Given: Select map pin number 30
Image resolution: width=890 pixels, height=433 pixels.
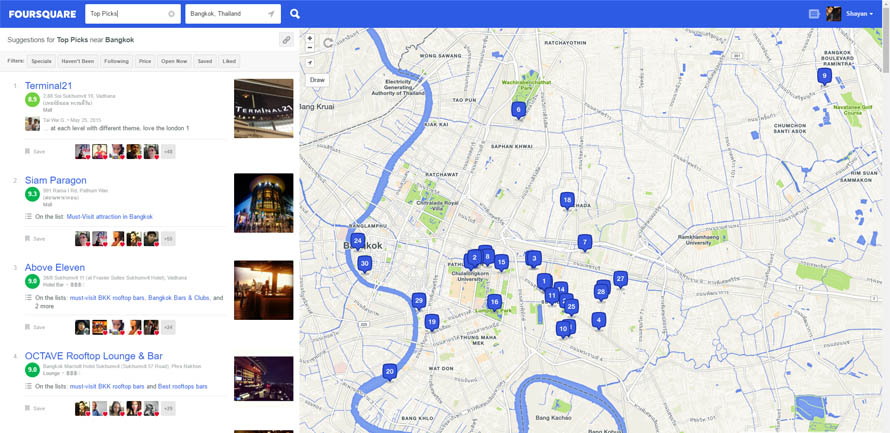Looking at the screenshot, I should click(x=365, y=264).
